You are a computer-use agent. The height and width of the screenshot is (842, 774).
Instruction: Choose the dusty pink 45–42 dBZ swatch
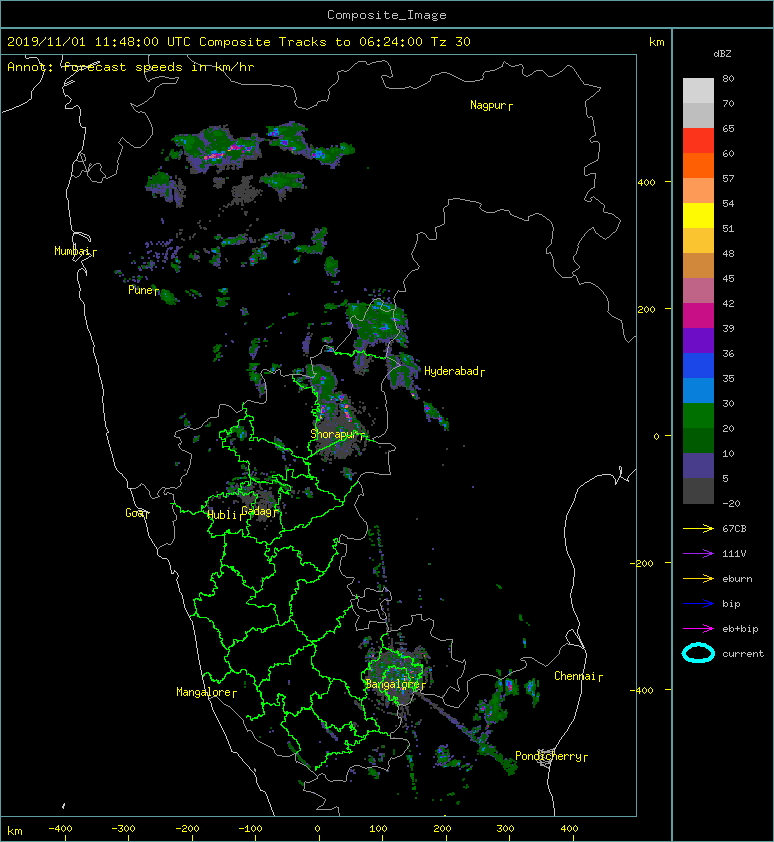(x=698, y=291)
